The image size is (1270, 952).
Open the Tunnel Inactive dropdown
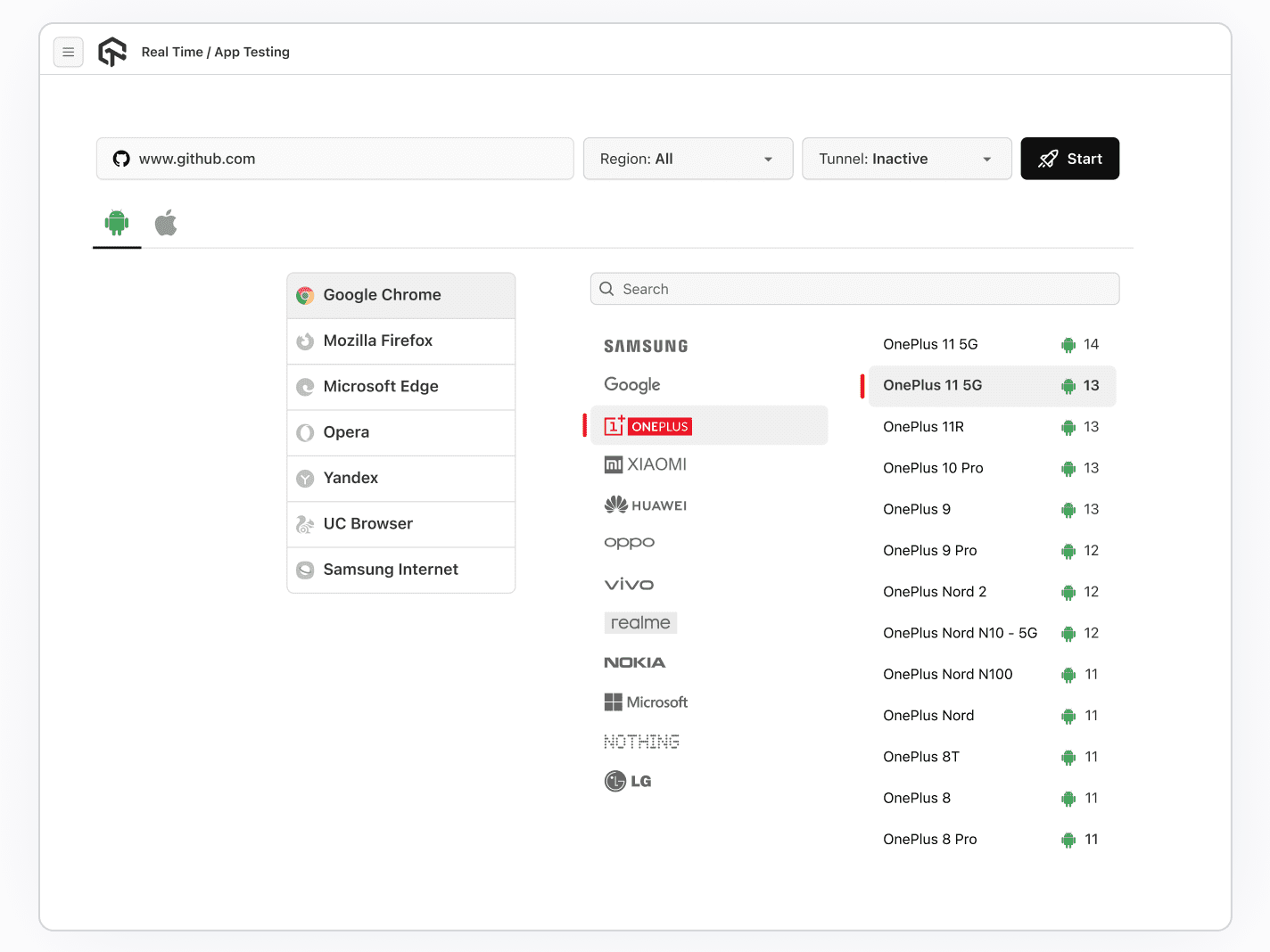[906, 159]
